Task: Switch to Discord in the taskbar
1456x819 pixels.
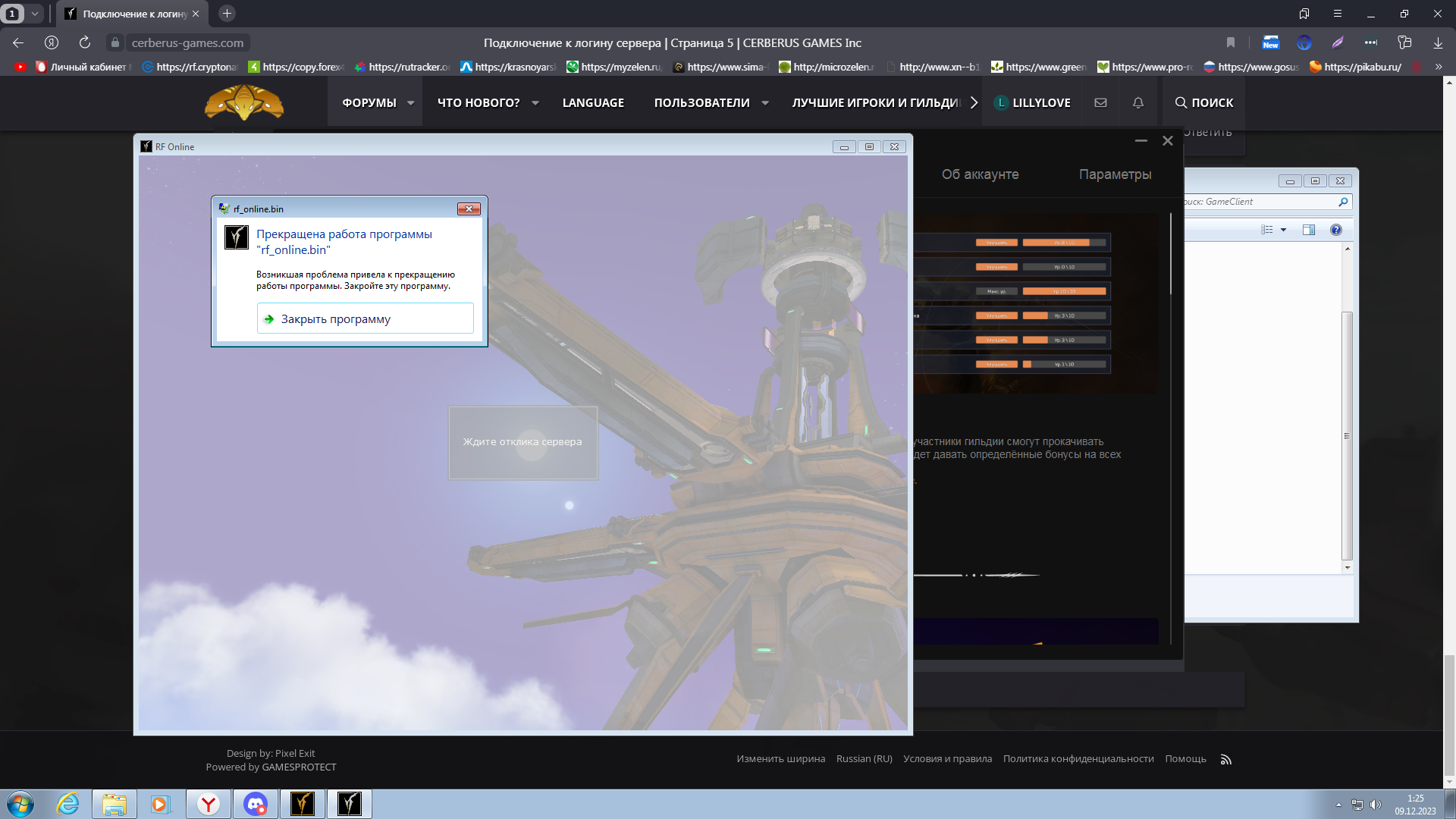Action: point(256,804)
